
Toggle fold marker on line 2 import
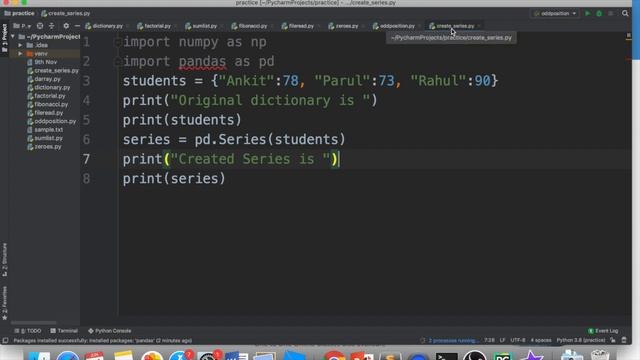coord(118,62)
